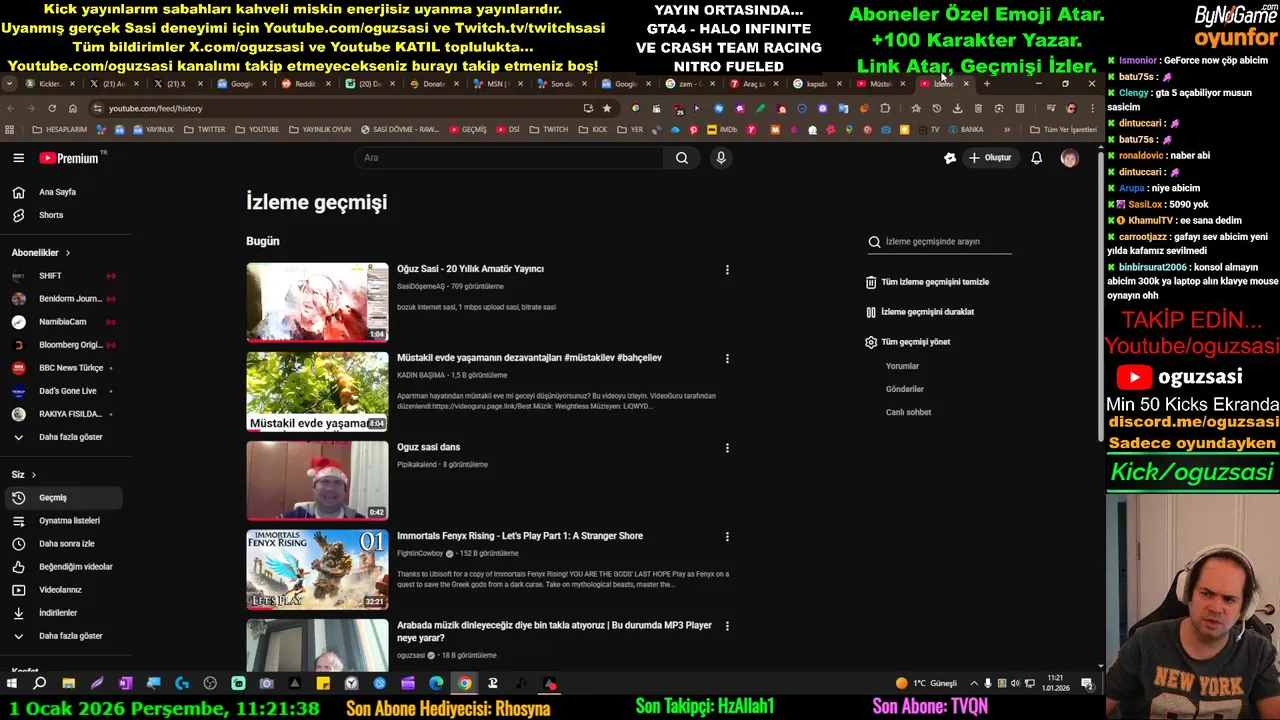Open the YAYINLIK OYUN bookmarks folder
This screenshot has height=720, width=1280.
(x=319, y=130)
